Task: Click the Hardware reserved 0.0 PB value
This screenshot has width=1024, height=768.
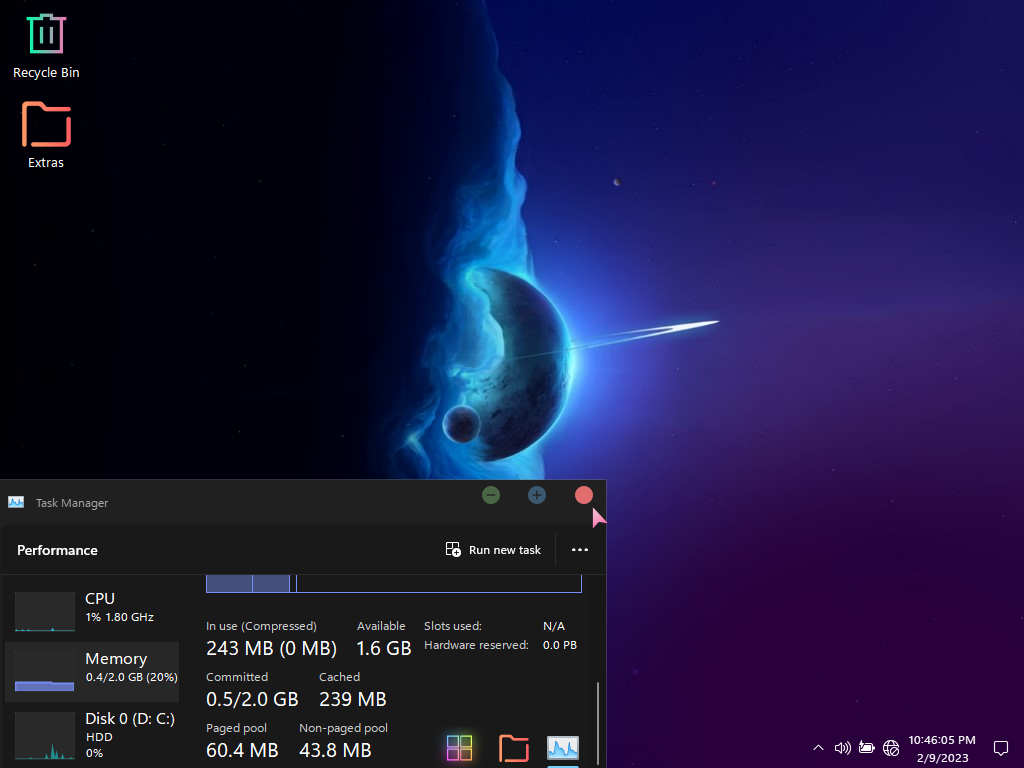Action: coord(560,645)
